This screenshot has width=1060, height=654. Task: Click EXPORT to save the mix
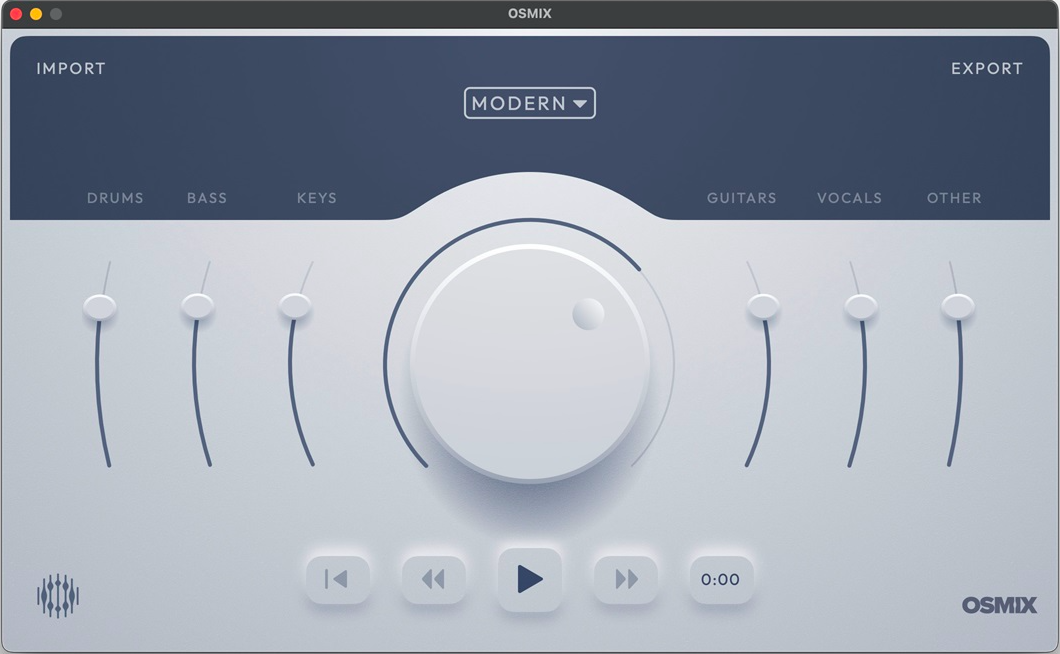click(x=987, y=68)
